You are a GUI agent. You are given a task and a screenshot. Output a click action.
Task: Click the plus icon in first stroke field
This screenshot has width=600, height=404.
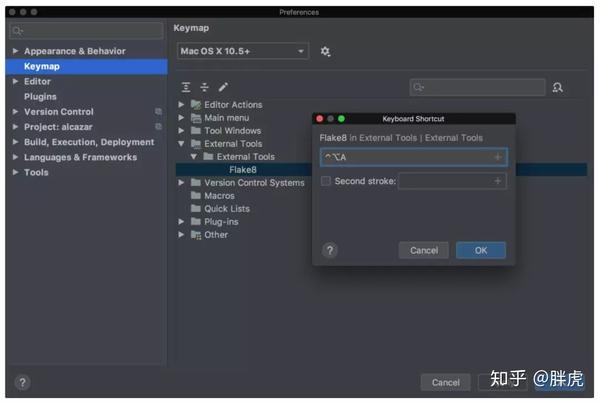[x=497, y=157]
